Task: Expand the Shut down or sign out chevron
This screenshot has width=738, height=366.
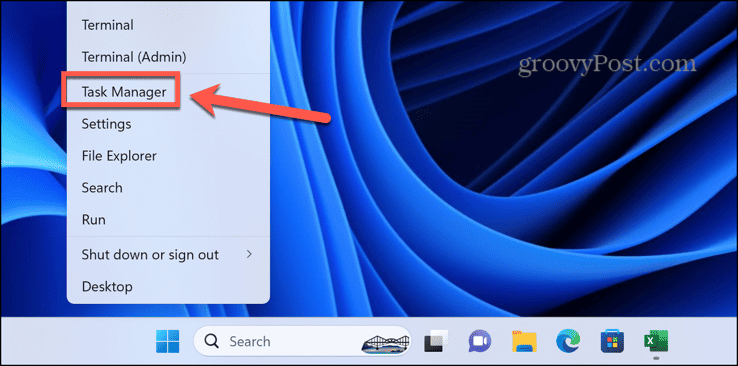Action: pyautogui.click(x=249, y=255)
